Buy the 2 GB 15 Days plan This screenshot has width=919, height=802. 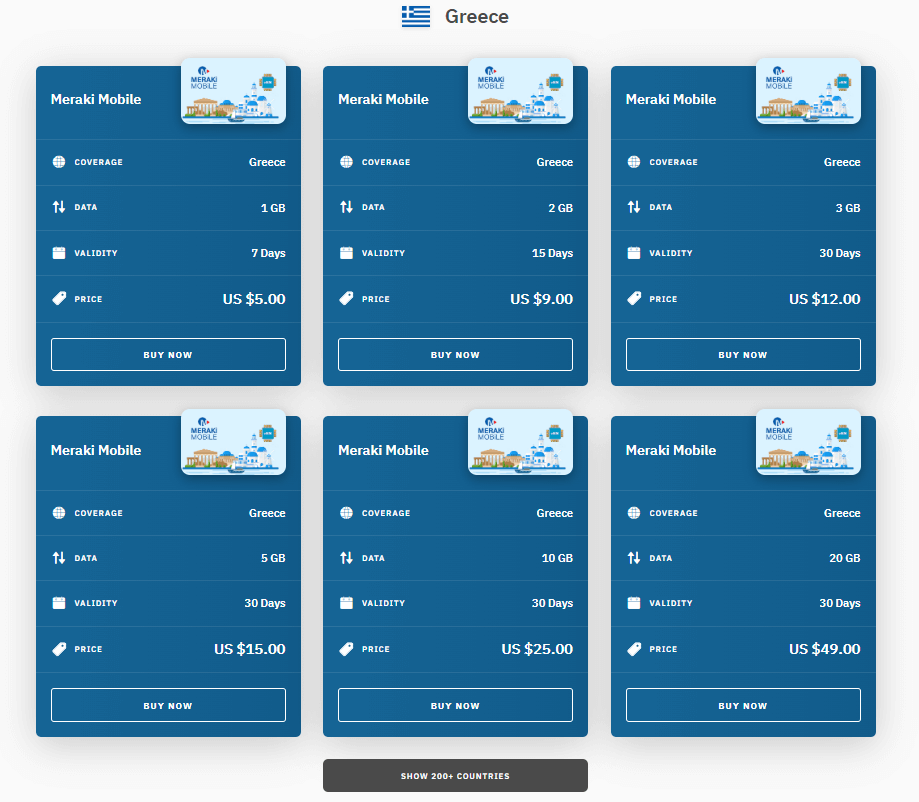click(455, 355)
